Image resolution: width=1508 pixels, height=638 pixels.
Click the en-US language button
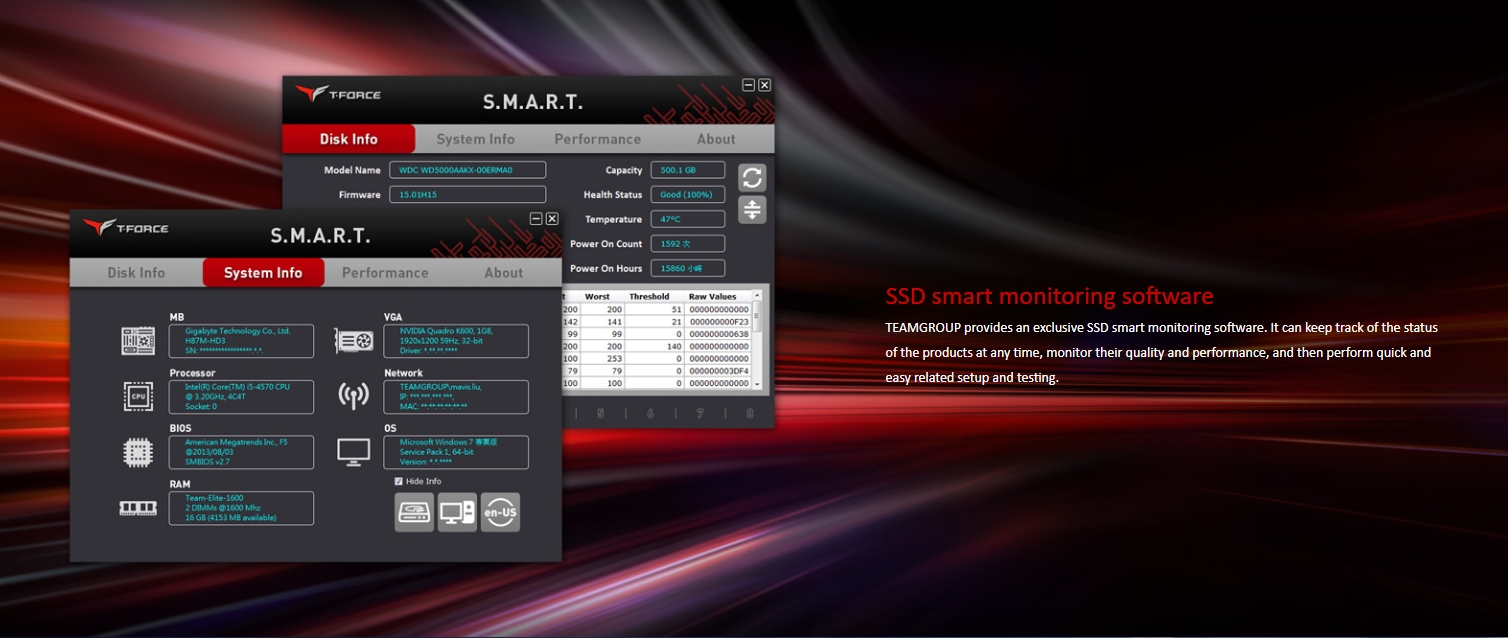pyautogui.click(x=500, y=512)
